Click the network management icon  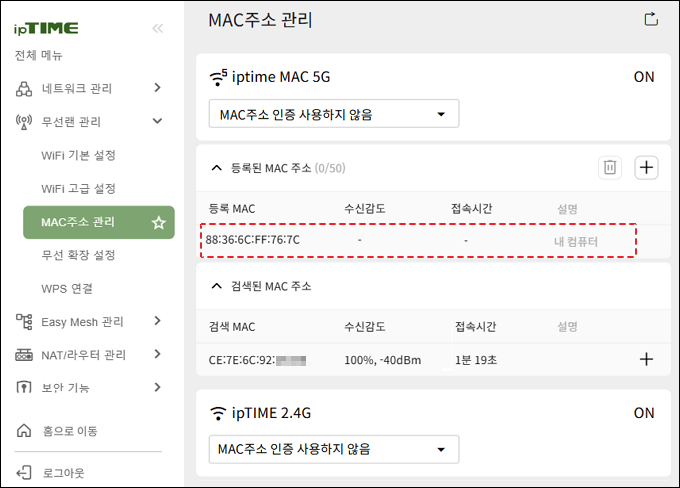click(24, 88)
